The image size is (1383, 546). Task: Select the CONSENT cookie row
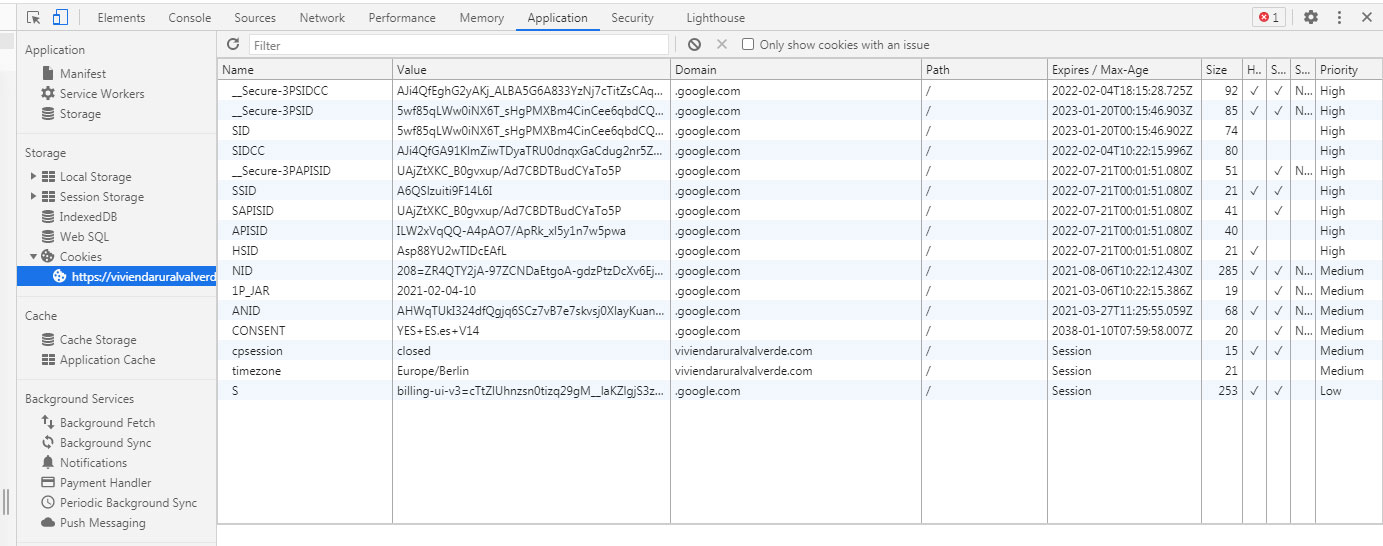tap(800, 330)
